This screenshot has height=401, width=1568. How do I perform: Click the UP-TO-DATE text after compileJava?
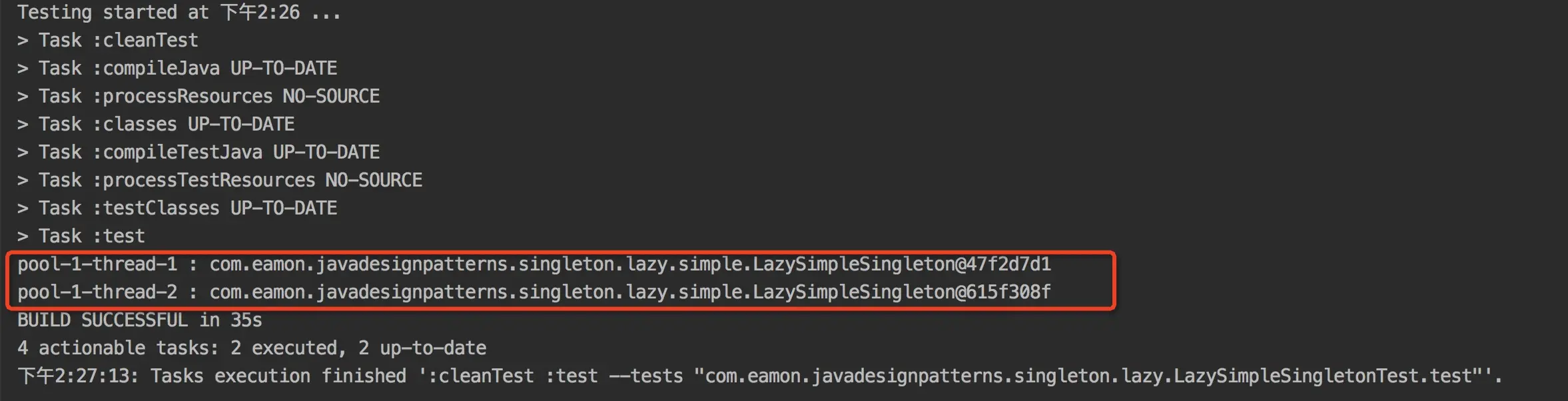[x=284, y=68]
